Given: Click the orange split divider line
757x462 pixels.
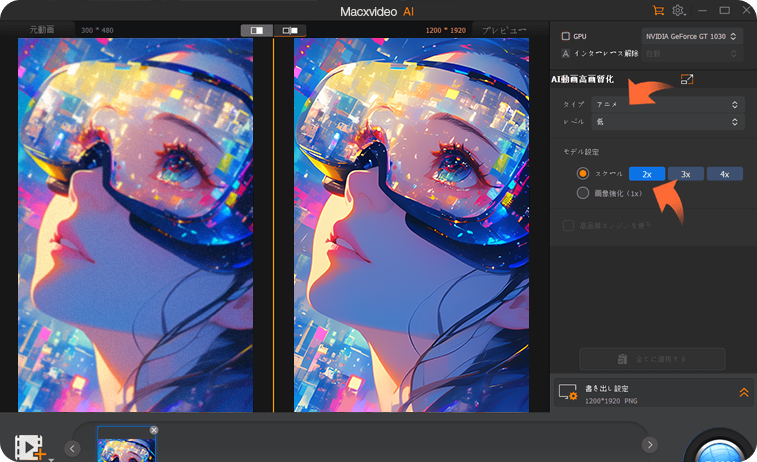Looking at the screenshot, I should tap(273, 225).
